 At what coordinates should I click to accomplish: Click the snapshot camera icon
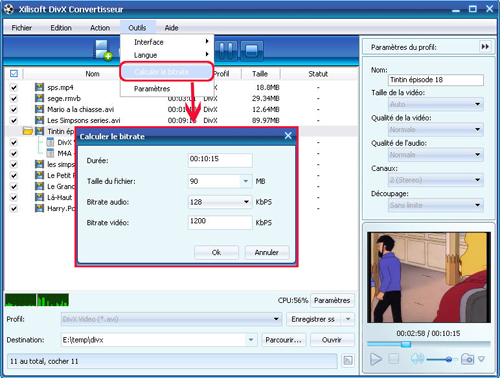[467, 359]
